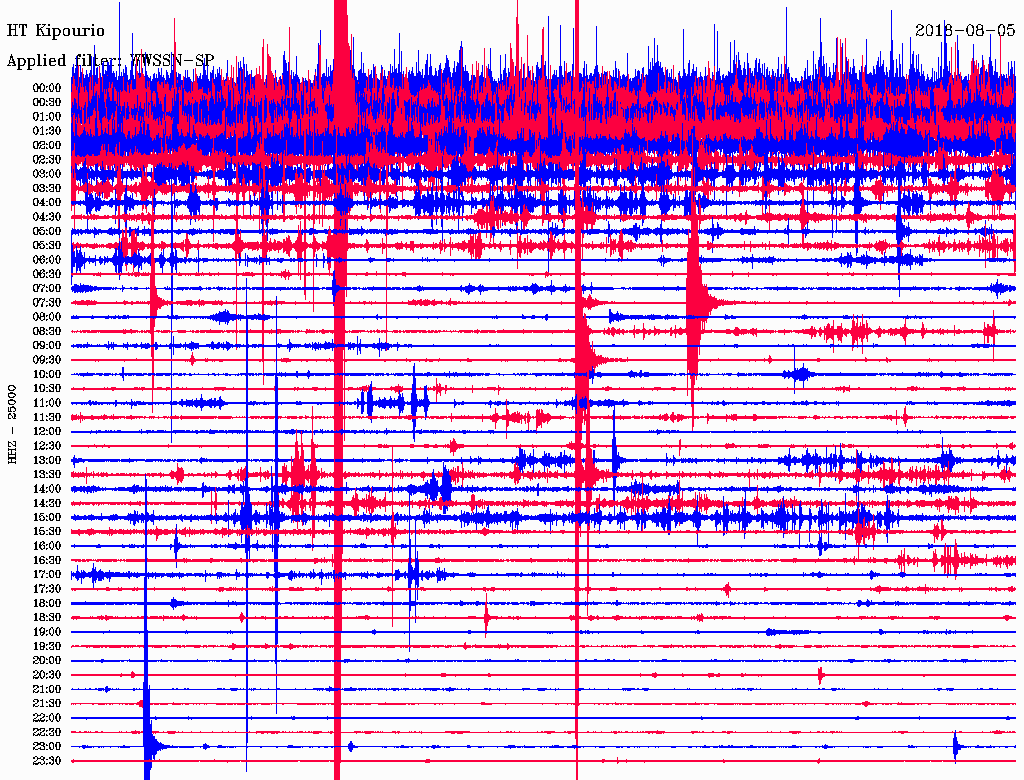The width and height of the screenshot is (1024, 780).
Task: Select the 10:00 time label
Action: point(47,374)
